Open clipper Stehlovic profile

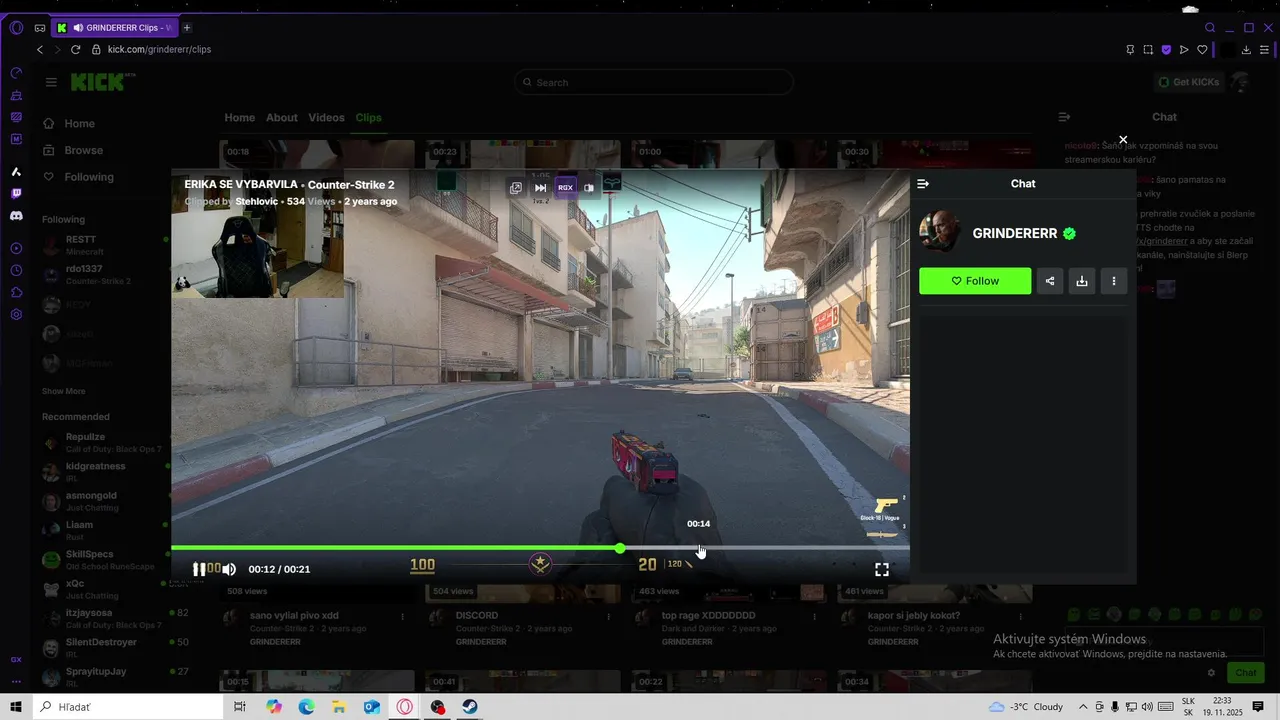[259, 201]
